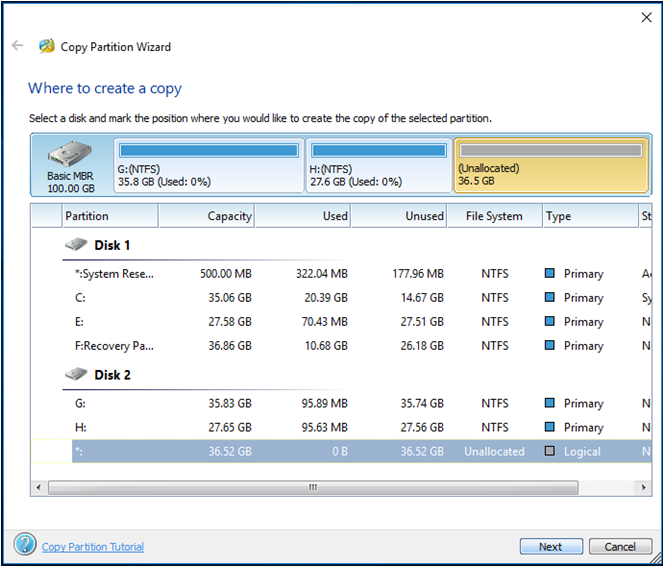Viewport: 663px width, 566px height.
Task: Close the wizard with the X button
Action: coord(647,17)
